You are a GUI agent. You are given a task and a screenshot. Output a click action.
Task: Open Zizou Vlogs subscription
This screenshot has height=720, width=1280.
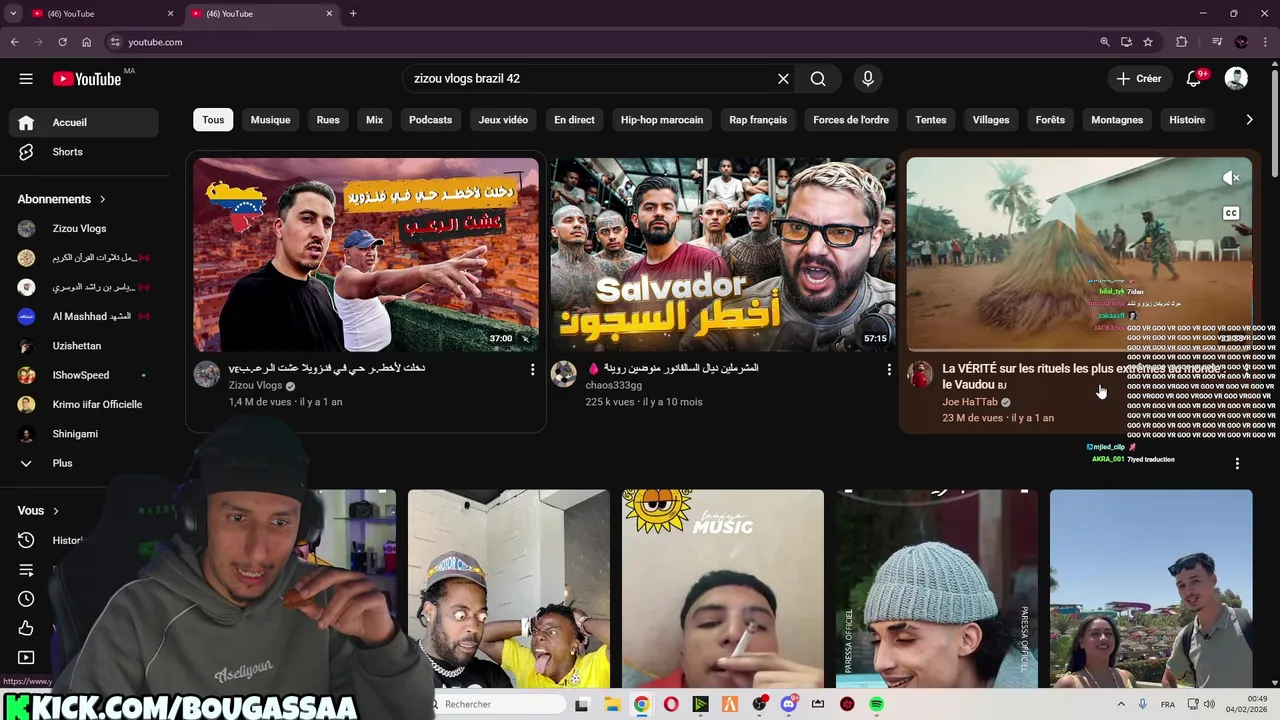(x=83, y=229)
